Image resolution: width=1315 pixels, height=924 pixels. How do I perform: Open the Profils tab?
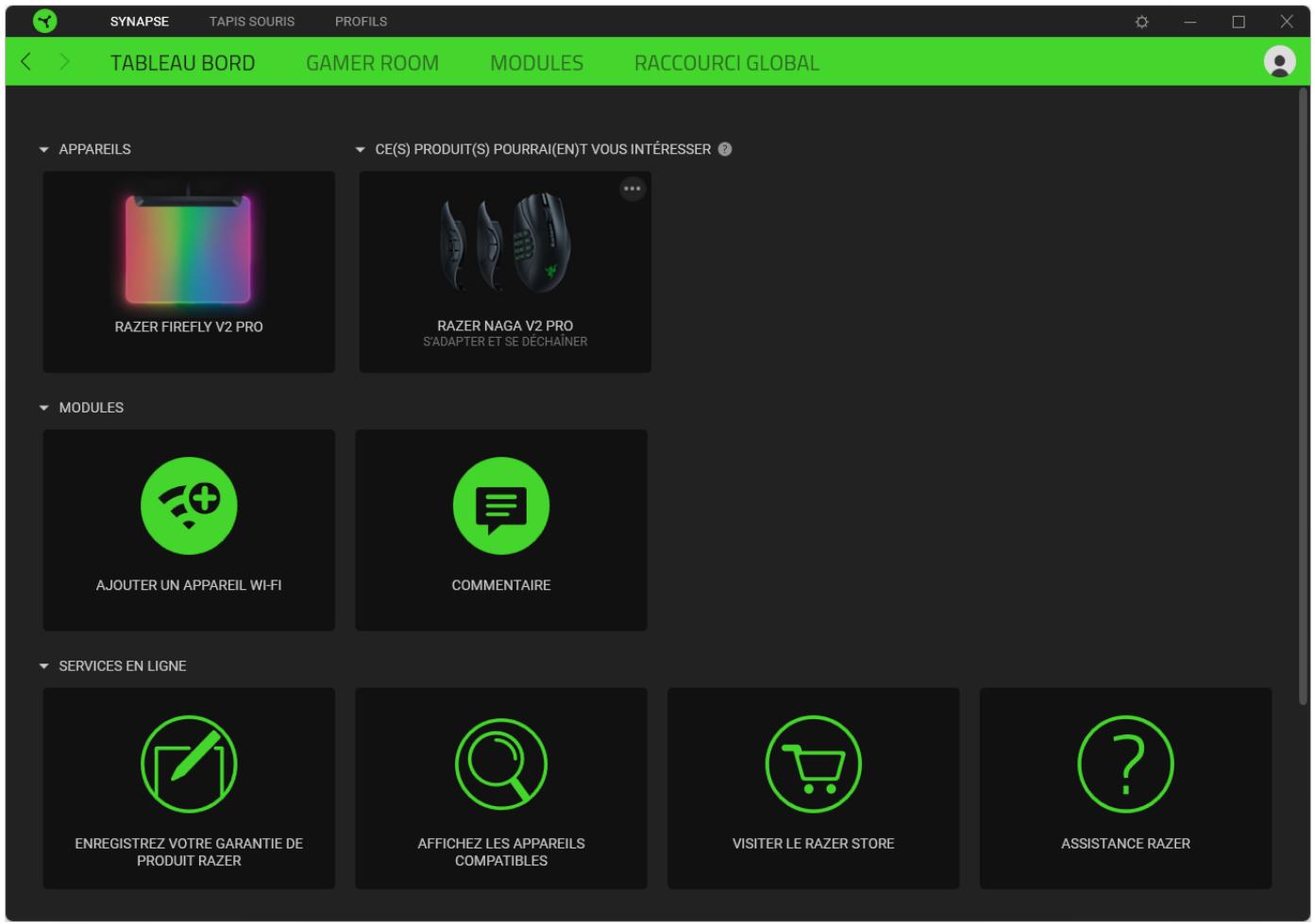tap(361, 21)
